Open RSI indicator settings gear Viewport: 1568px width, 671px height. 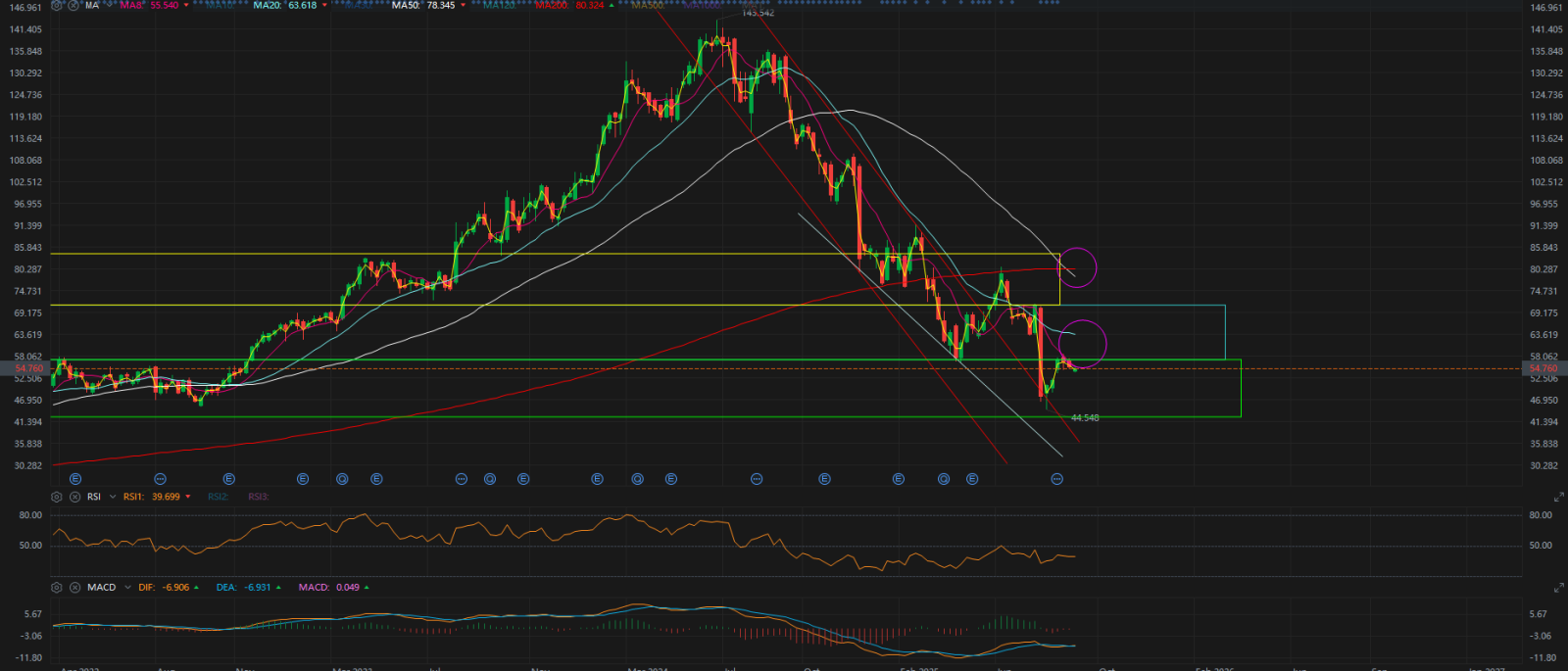pyautogui.click(x=57, y=497)
